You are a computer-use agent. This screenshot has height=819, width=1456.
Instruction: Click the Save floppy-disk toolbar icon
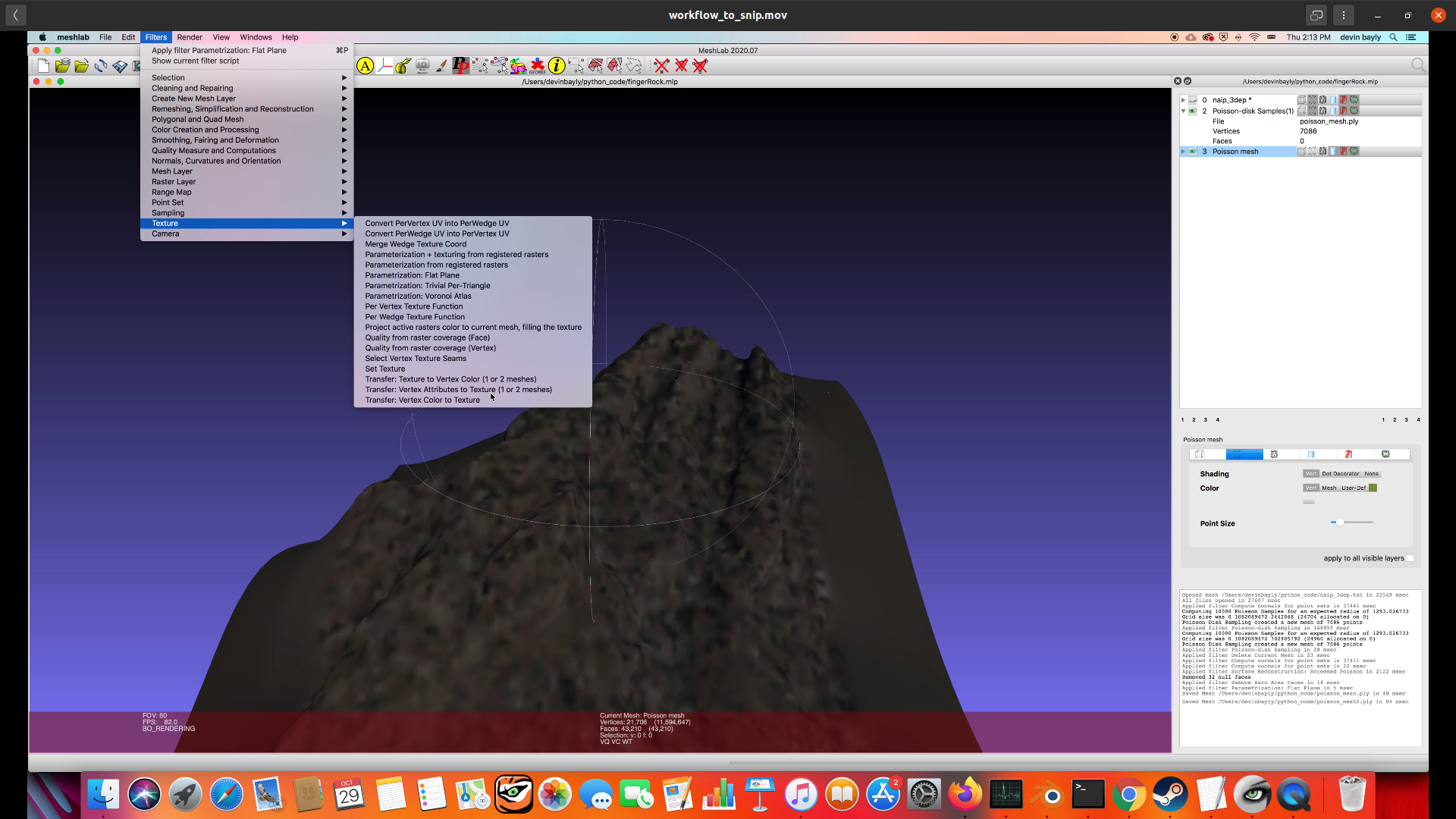click(120, 66)
